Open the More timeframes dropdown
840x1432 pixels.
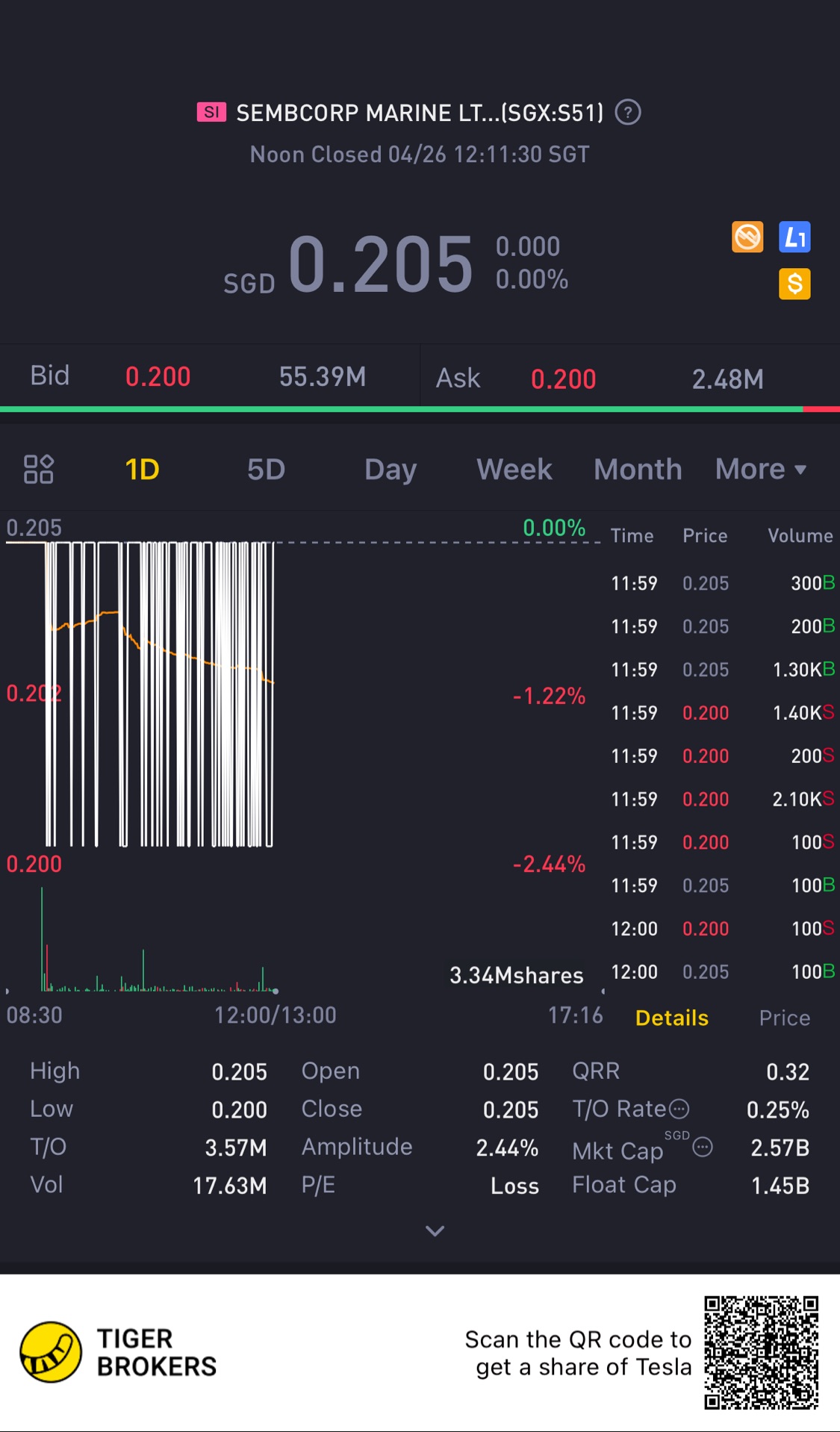[x=760, y=469]
